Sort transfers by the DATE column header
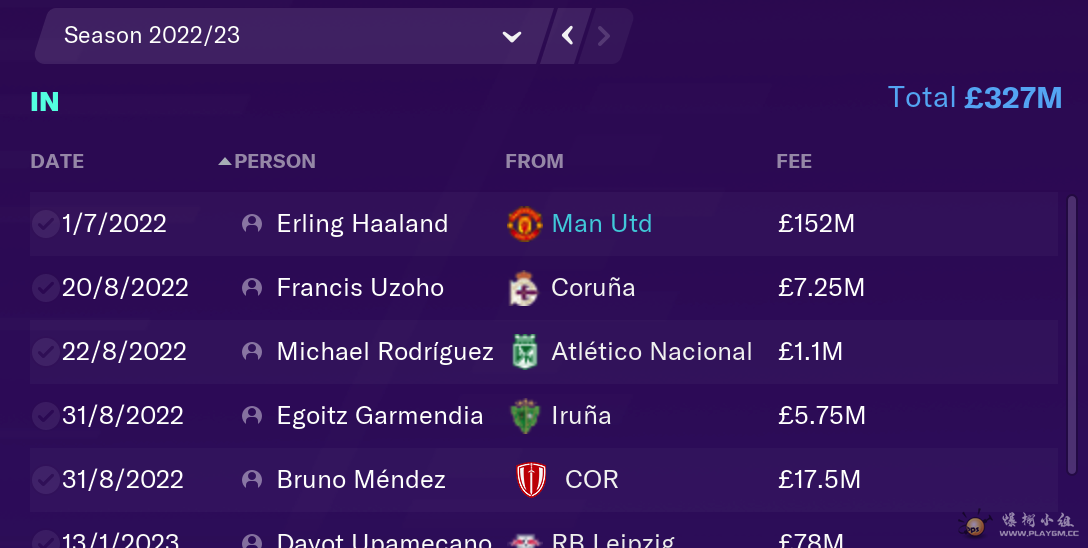The width and height of the screenshot is (1088, 548). [x=57, y=162]
